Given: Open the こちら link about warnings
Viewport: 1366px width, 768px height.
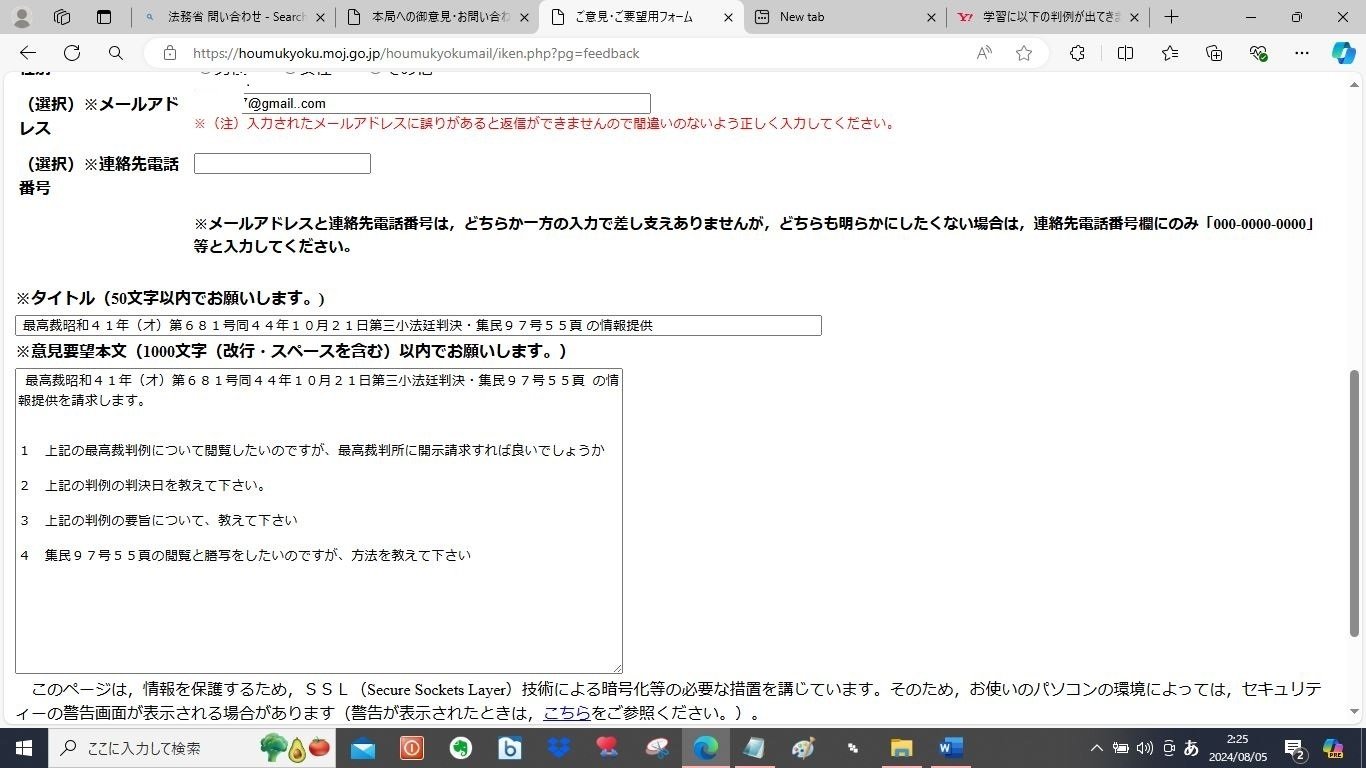Looking at the screenshot, I should tap(567, 713).
